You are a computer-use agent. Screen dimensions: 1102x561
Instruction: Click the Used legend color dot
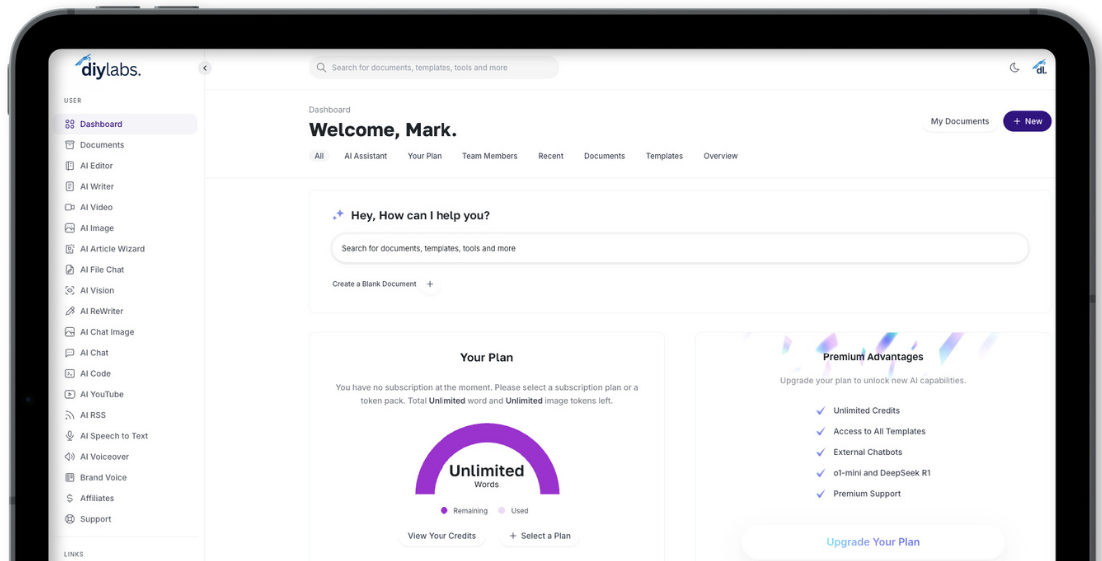pyautogui.click(x=502, y=511)
